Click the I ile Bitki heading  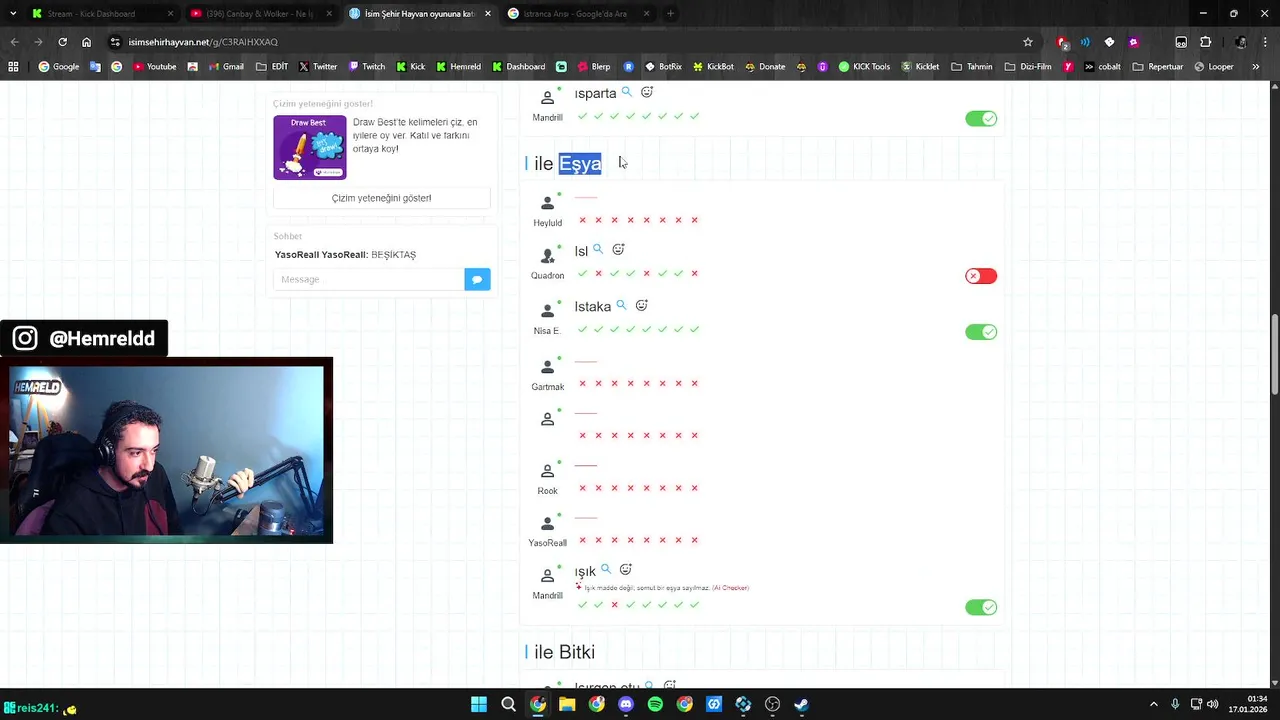(560, 652)
